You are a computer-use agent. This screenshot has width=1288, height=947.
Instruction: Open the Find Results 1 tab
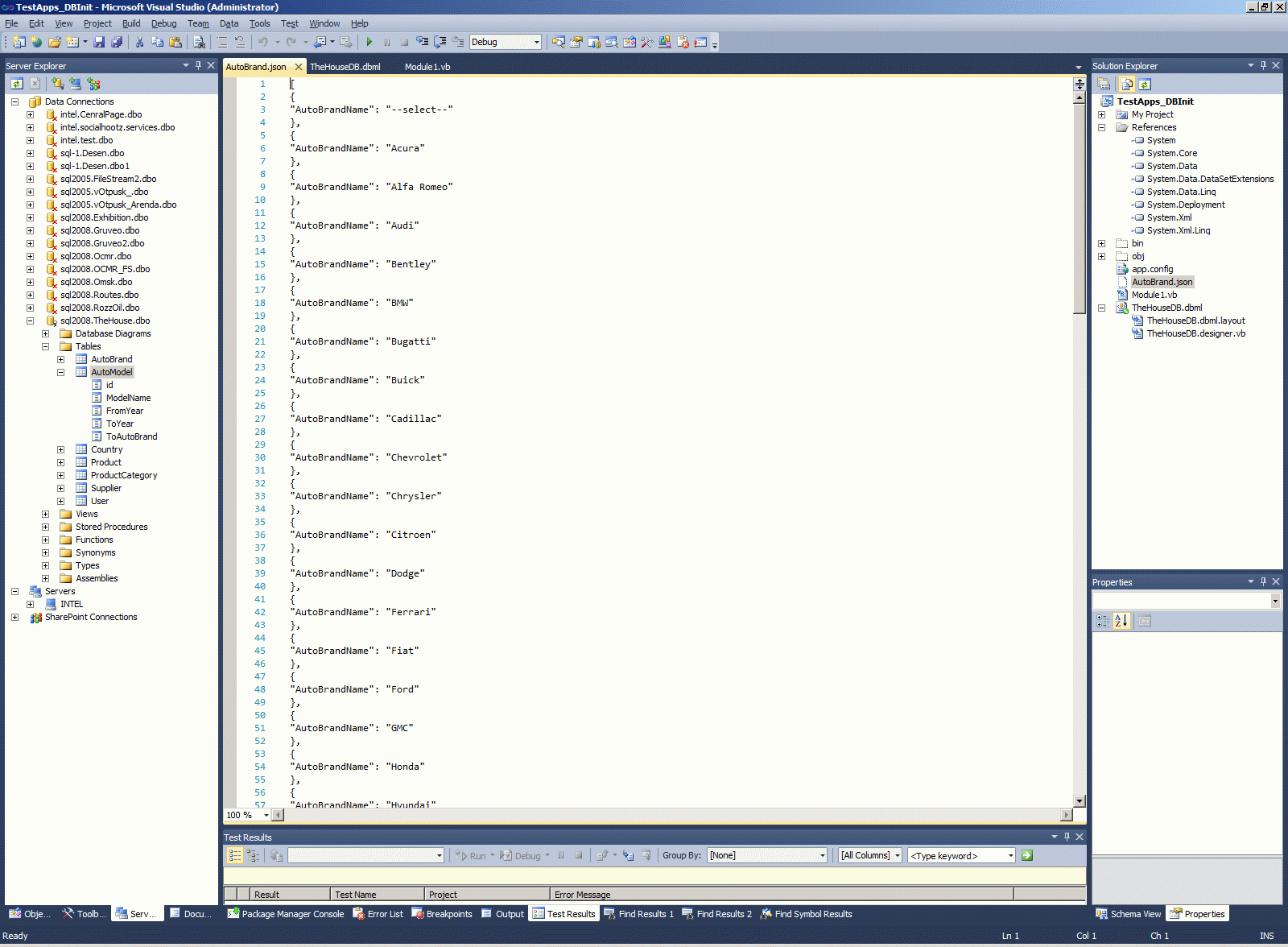click(x=639, y=914)
